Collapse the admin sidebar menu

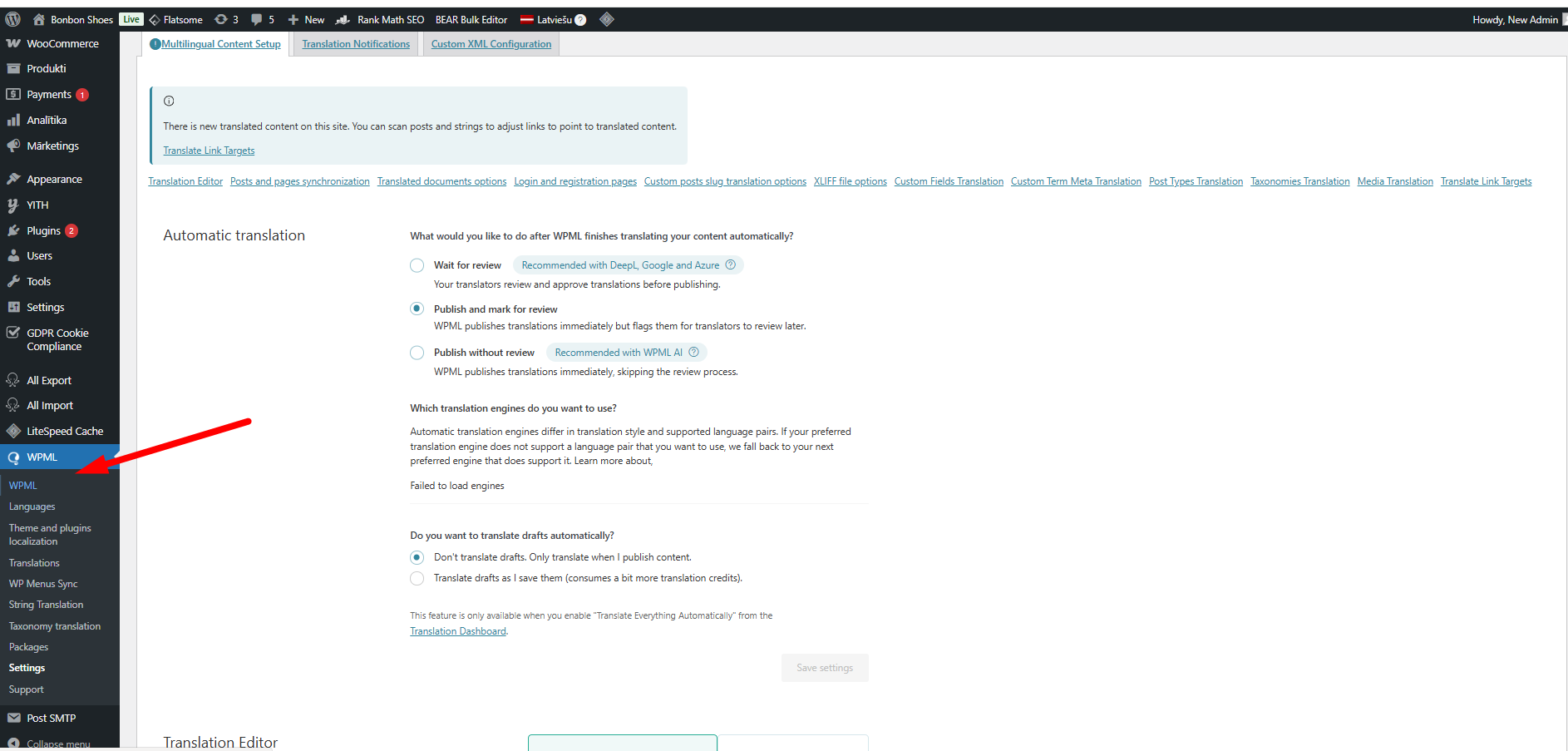(x=49, y=744)
